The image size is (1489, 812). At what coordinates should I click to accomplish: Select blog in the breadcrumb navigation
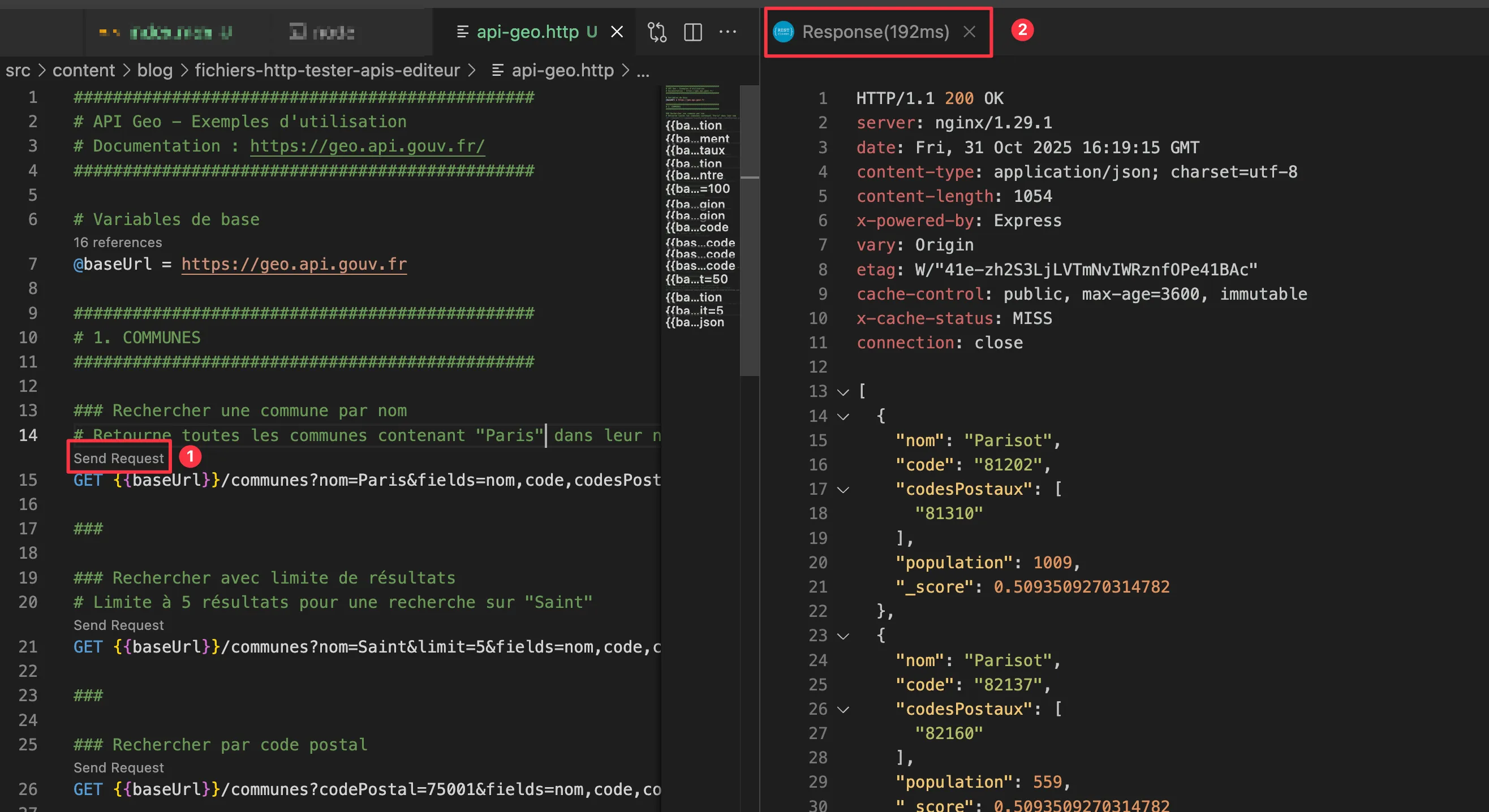154,70
